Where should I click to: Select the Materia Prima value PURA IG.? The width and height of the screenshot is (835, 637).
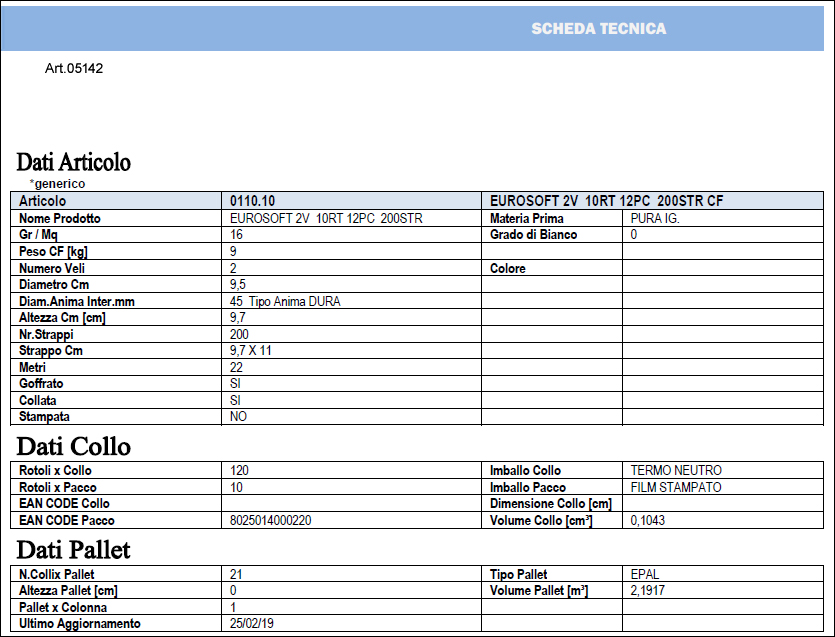coord(655,218)
